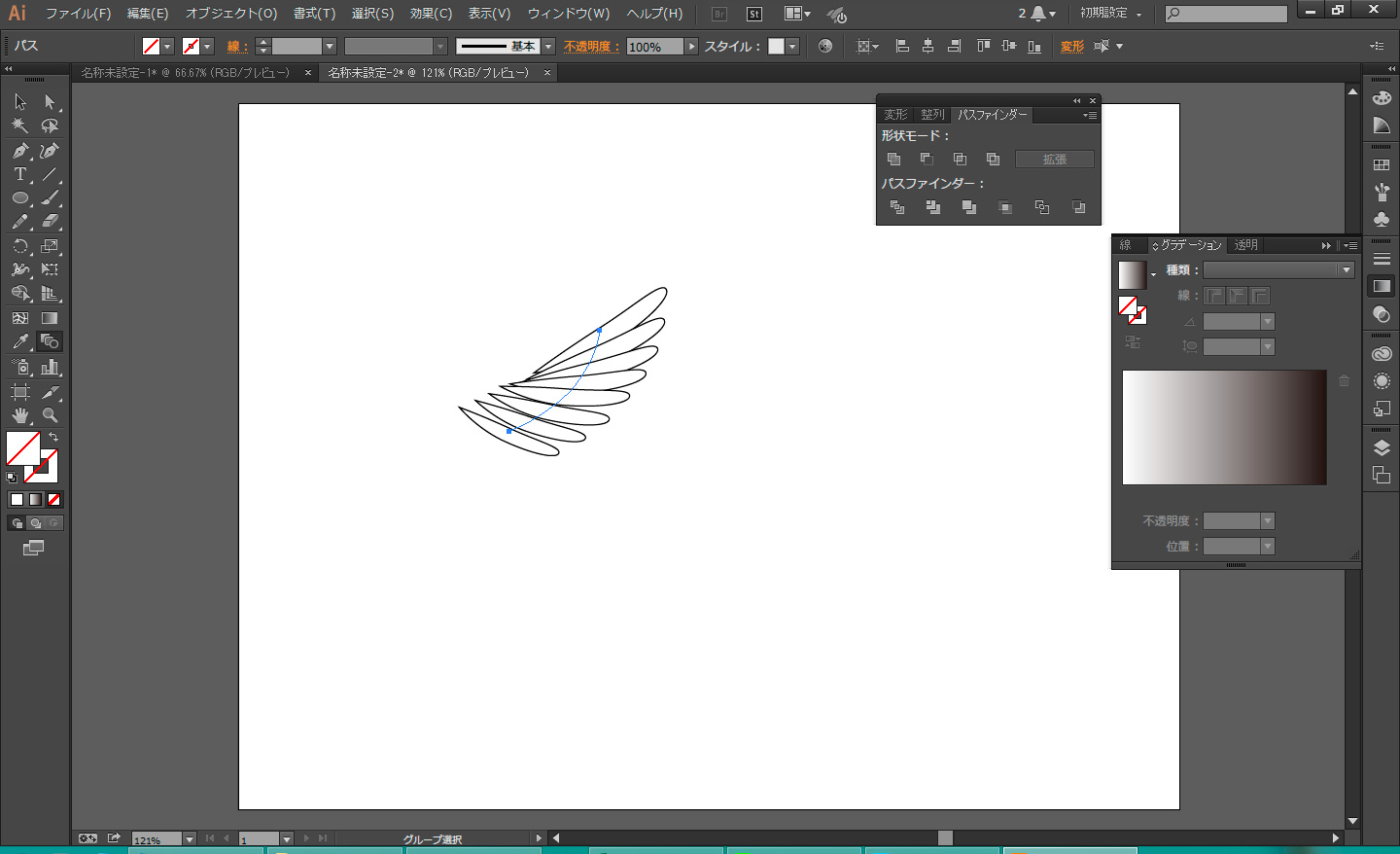
Task: Switch to Draw Behind mode
Action: tap(36, 523)
